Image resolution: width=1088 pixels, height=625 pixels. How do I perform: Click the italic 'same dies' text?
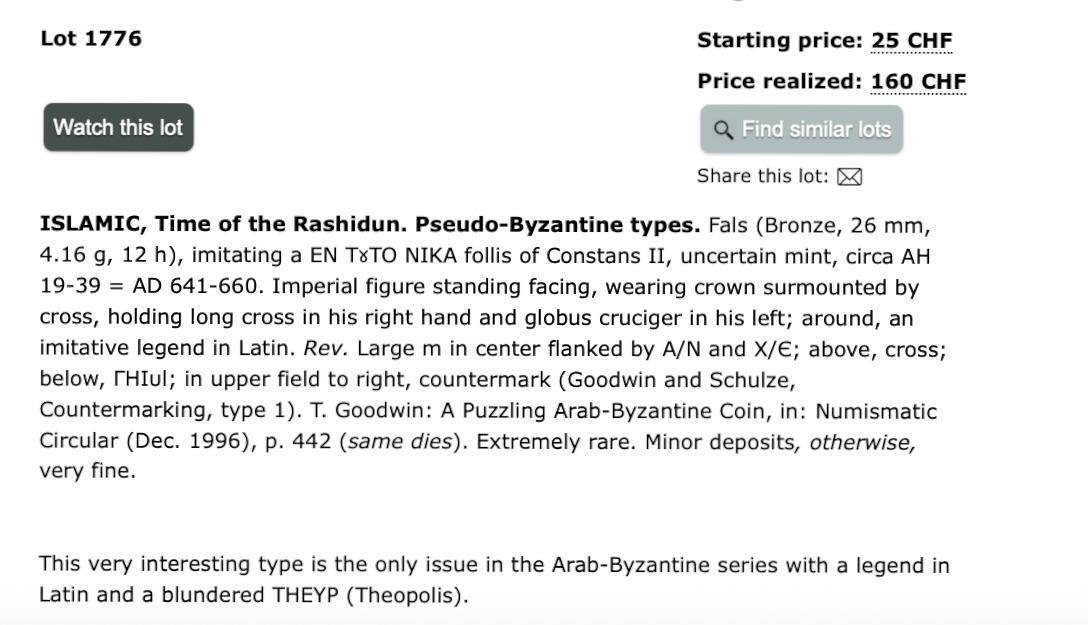coord(400,441)
